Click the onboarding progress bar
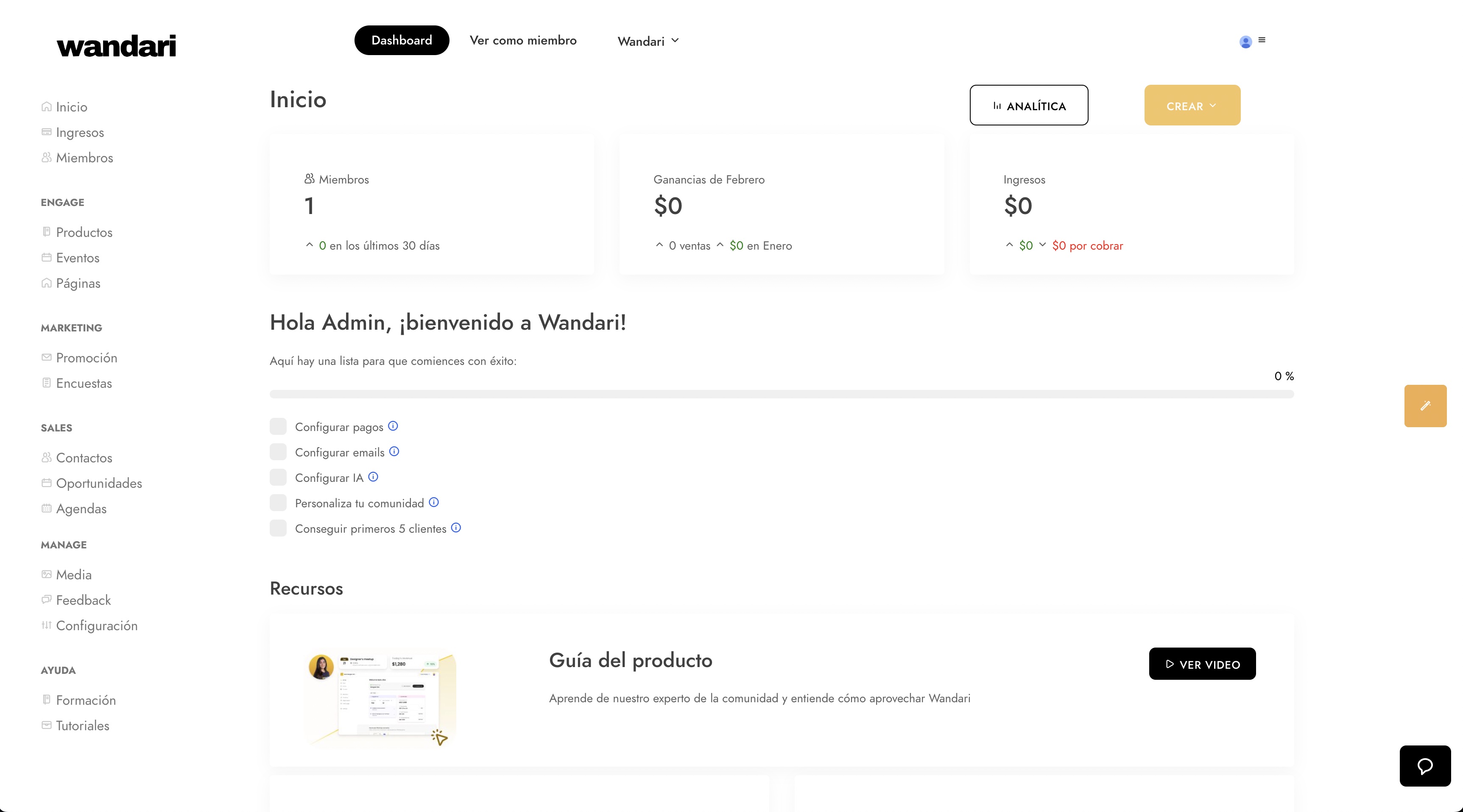Image resolution: width=1463 pixels, height=812 pixels. tap(782, 395)
